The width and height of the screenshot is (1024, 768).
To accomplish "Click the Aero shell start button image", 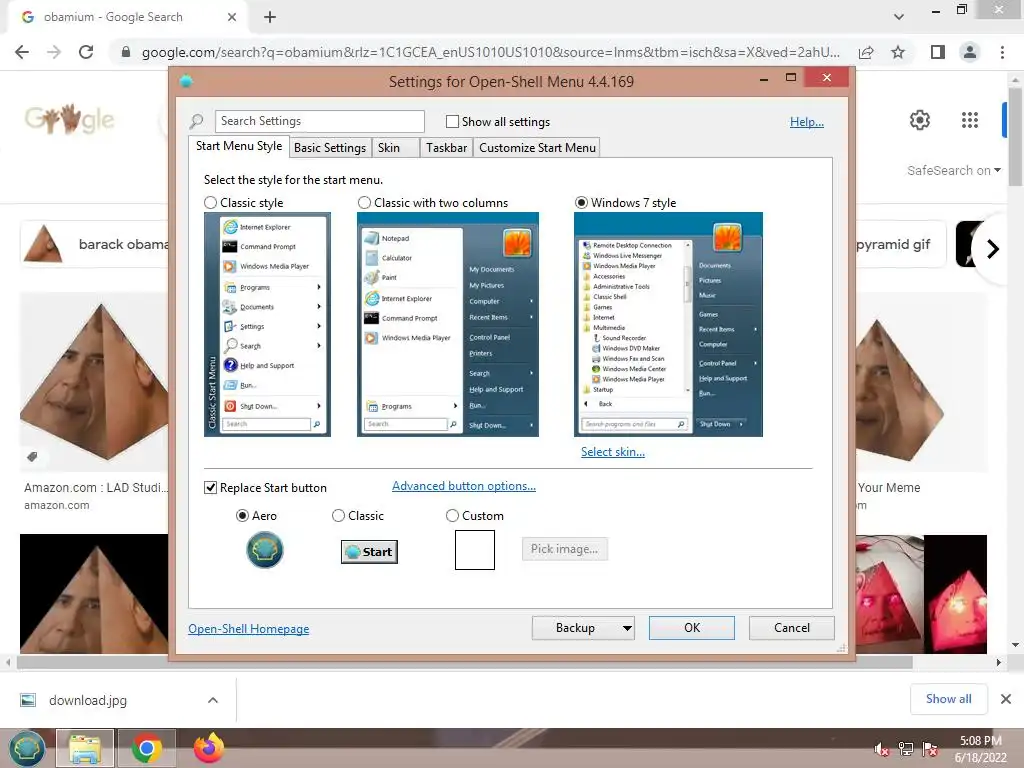I will click(264, 550).
